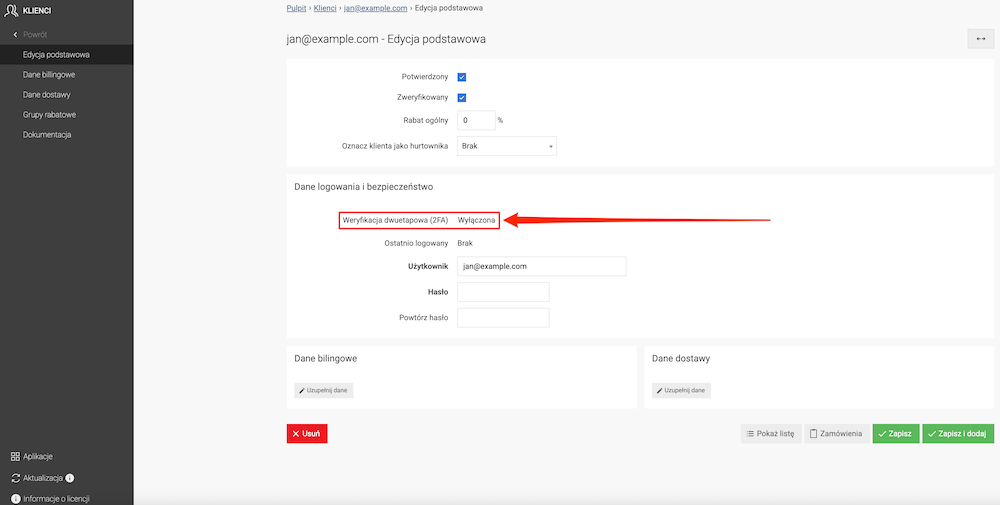The width and height of the screenshot is (1000, 505).
Task: Click the Zapisz i dodaj button
Action: (958, 434)
